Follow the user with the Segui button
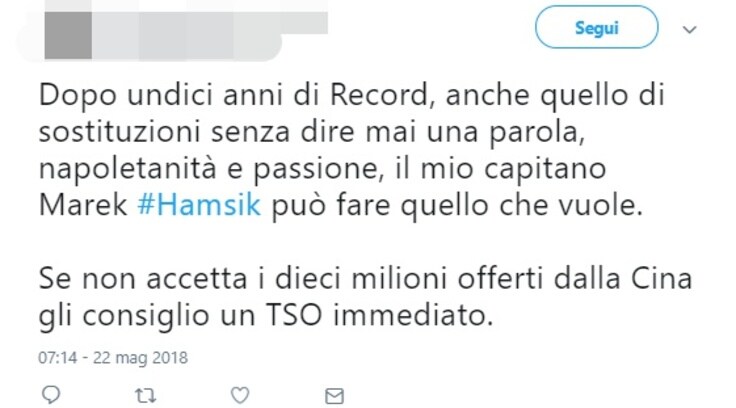This screenshot has height=408, width=736. point(597,27)
